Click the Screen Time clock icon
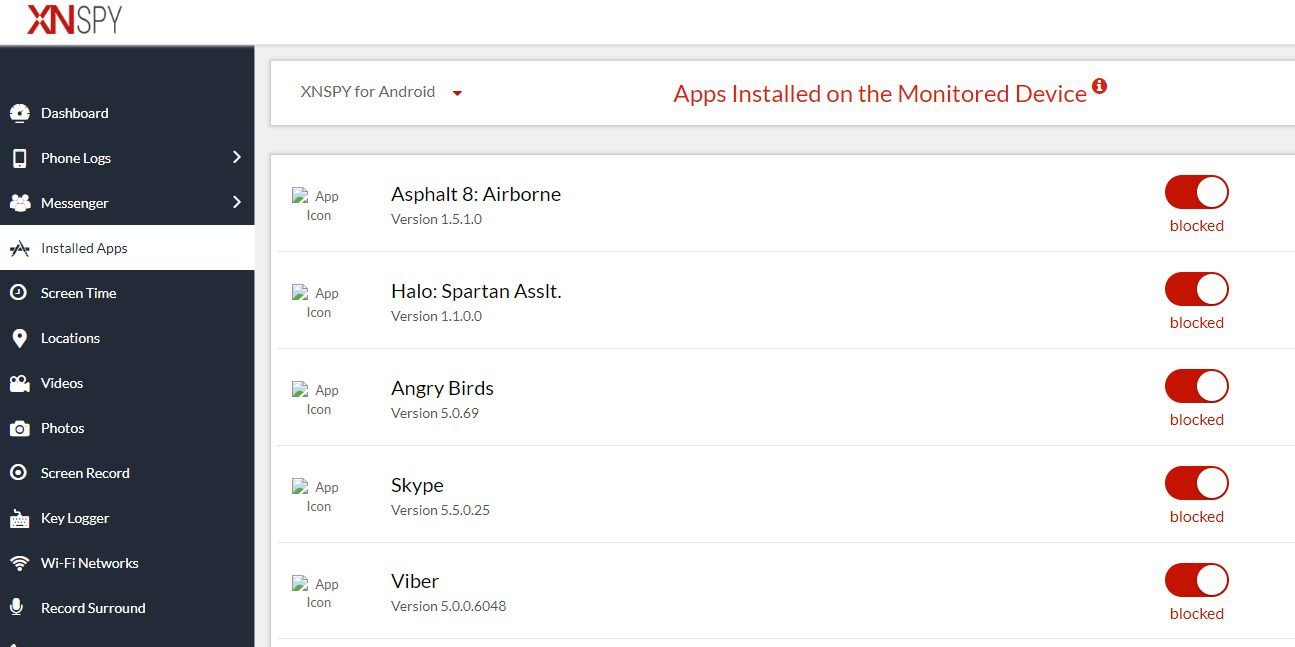The image size is (1295, 647). click(19, 293)
